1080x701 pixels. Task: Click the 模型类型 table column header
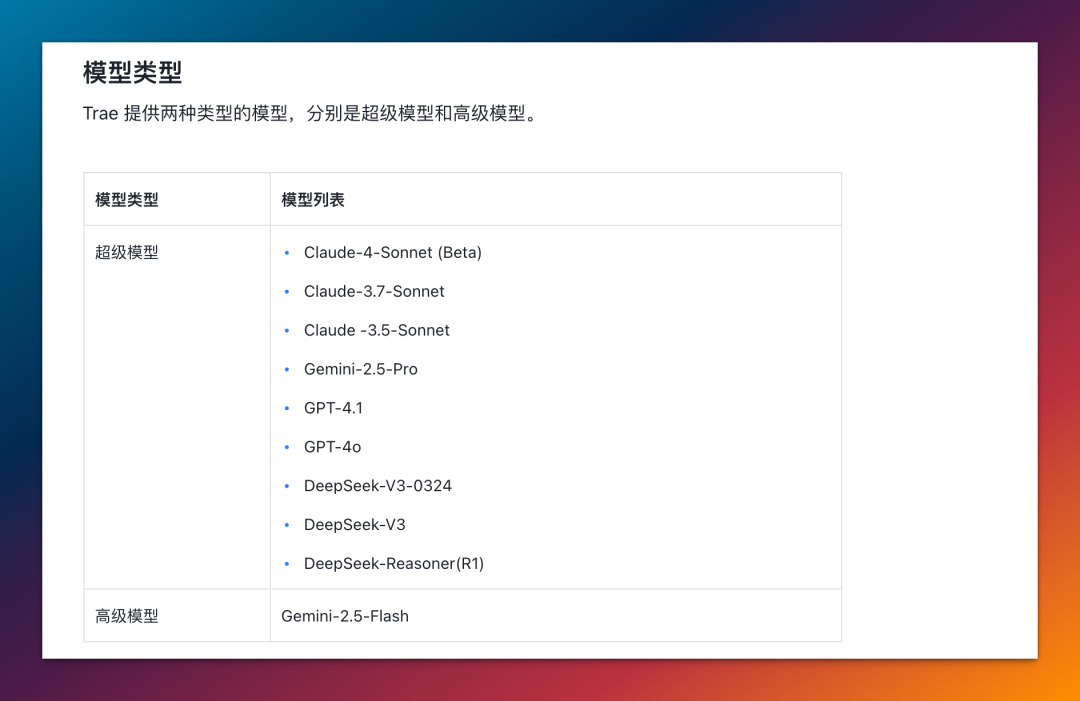tap(127, 200)
